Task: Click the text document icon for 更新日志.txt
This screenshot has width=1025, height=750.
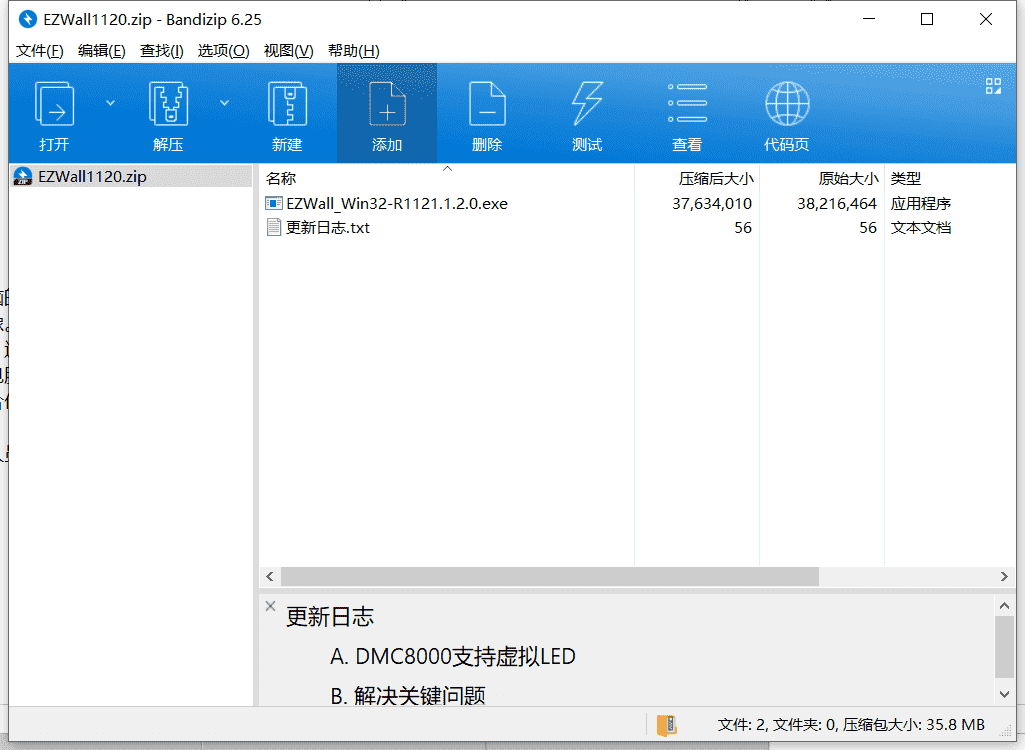Action: [274, 228]
